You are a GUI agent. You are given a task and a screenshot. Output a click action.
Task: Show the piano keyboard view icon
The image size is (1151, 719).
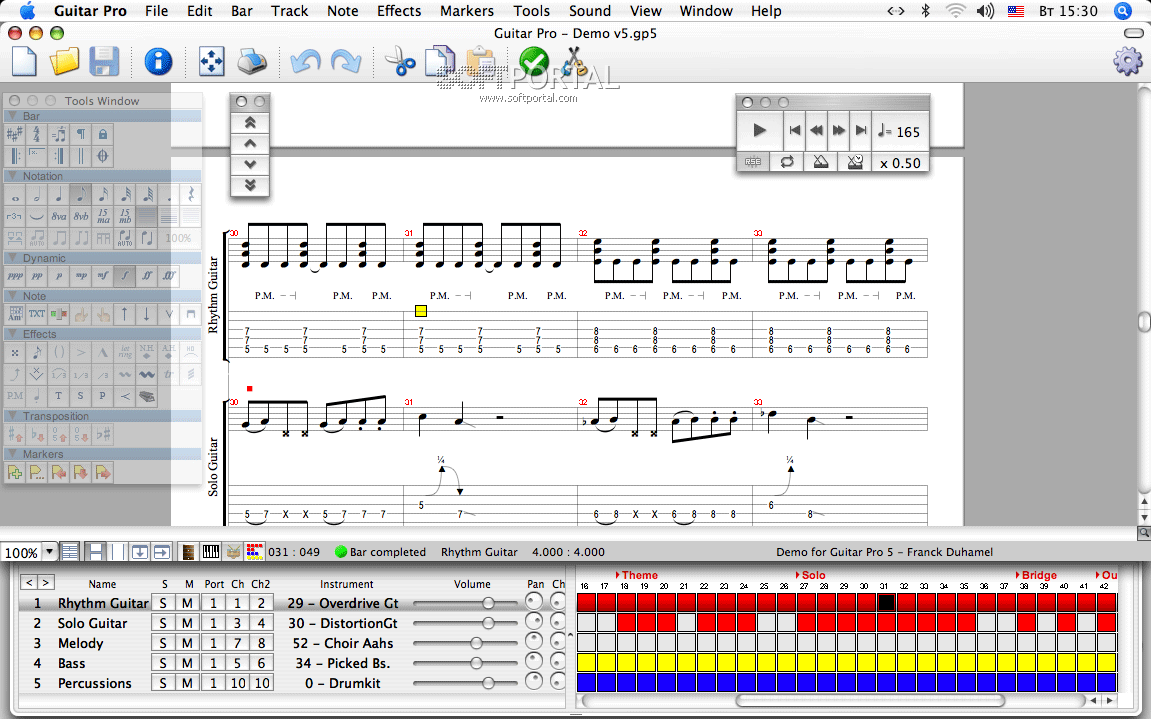click(211, 552)
